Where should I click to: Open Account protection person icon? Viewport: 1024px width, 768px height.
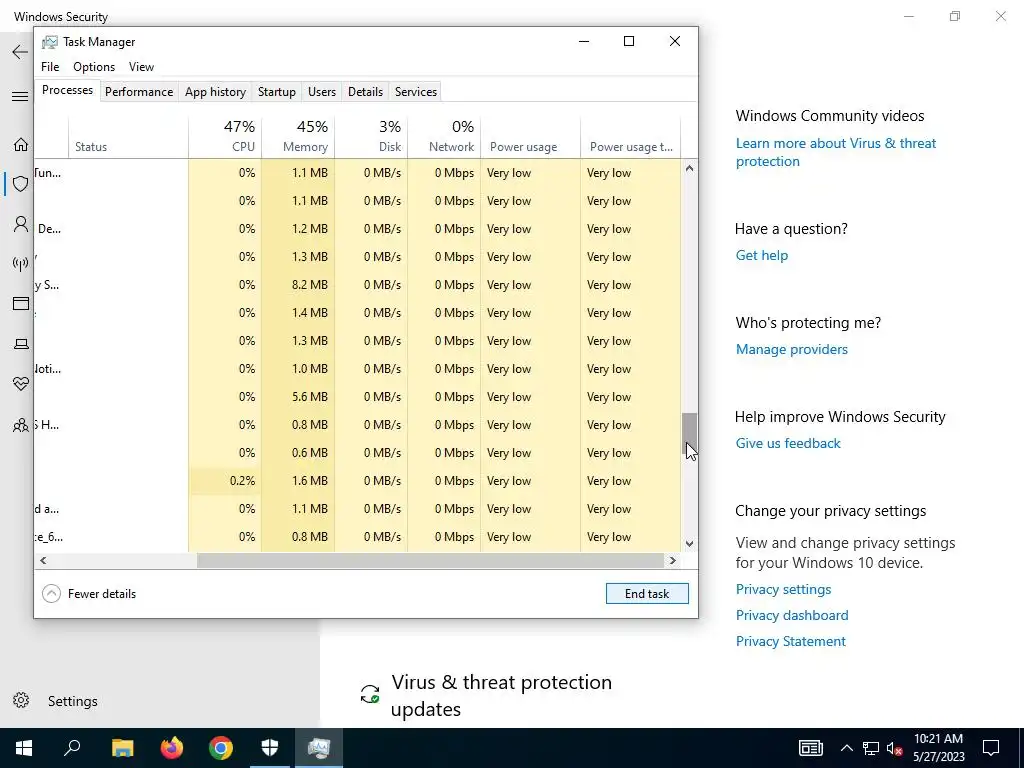21,225
